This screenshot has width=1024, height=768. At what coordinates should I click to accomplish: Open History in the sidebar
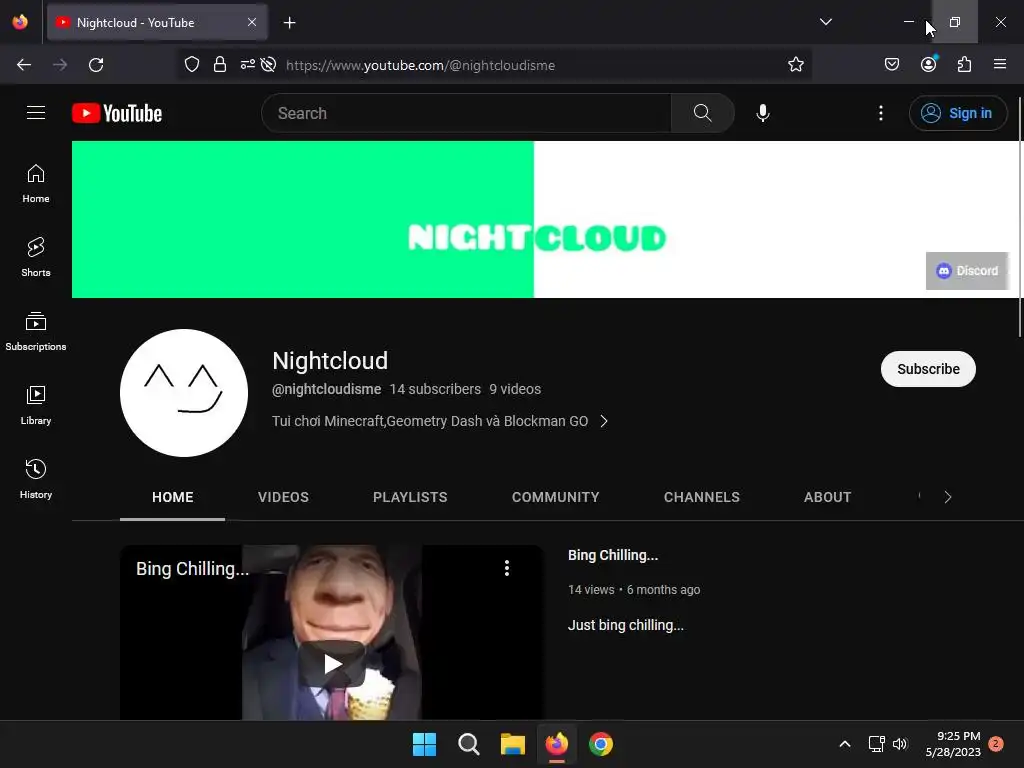[36, 479]
